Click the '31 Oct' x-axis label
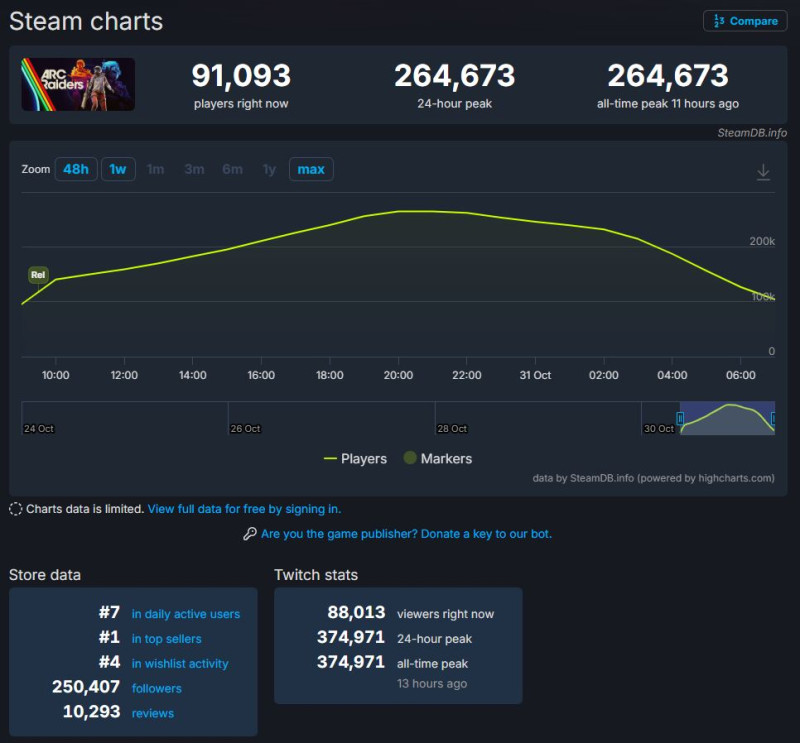The width and height of the screenshot is (800, 743). pyautogui.click(x=535, y=375)
